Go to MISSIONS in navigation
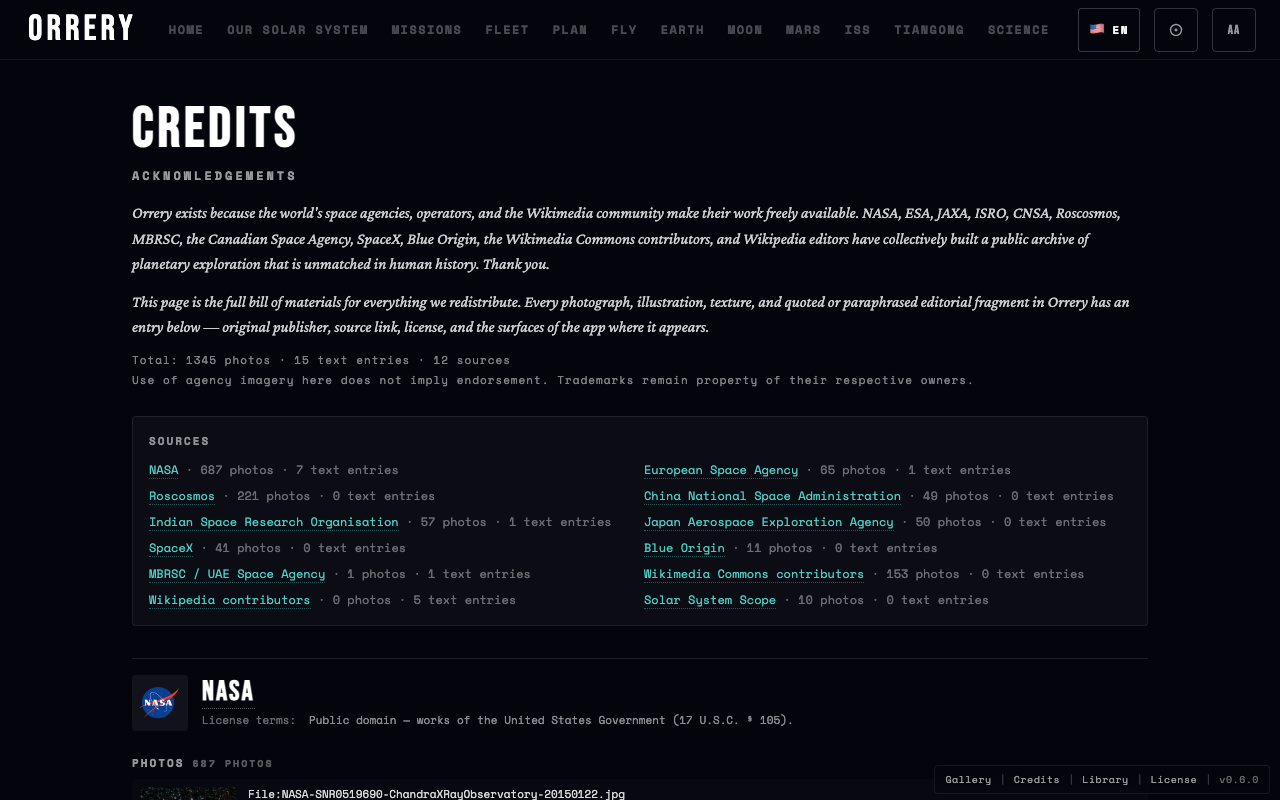Screen dimensions: 1280x800 tap(427, 30)
